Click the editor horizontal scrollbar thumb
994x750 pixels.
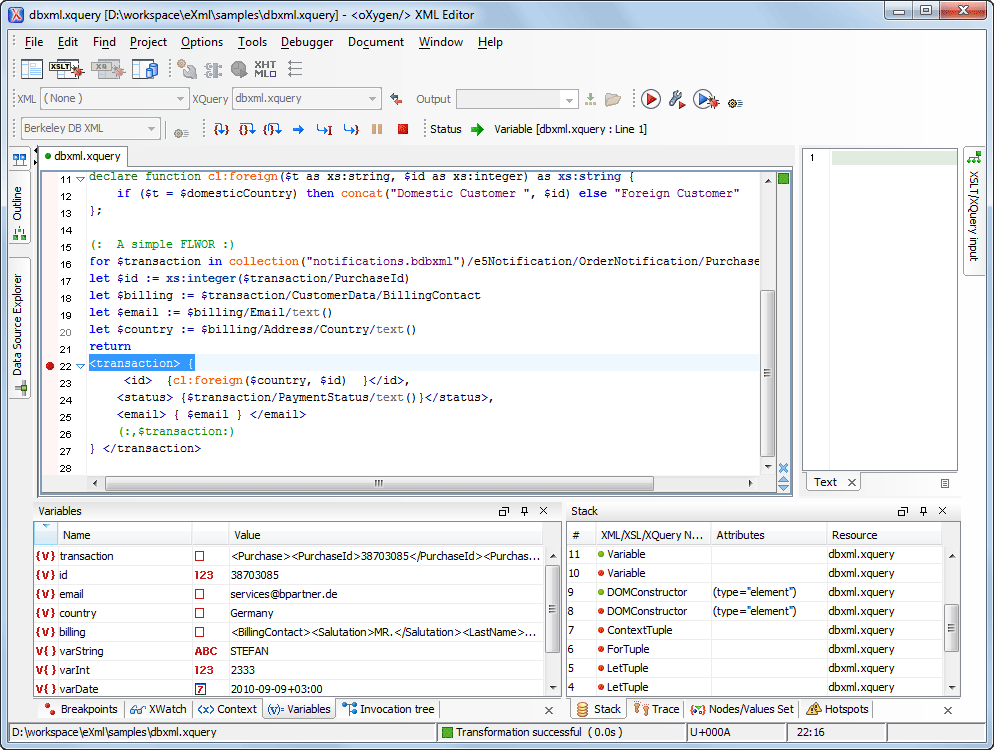coord(379,484)
